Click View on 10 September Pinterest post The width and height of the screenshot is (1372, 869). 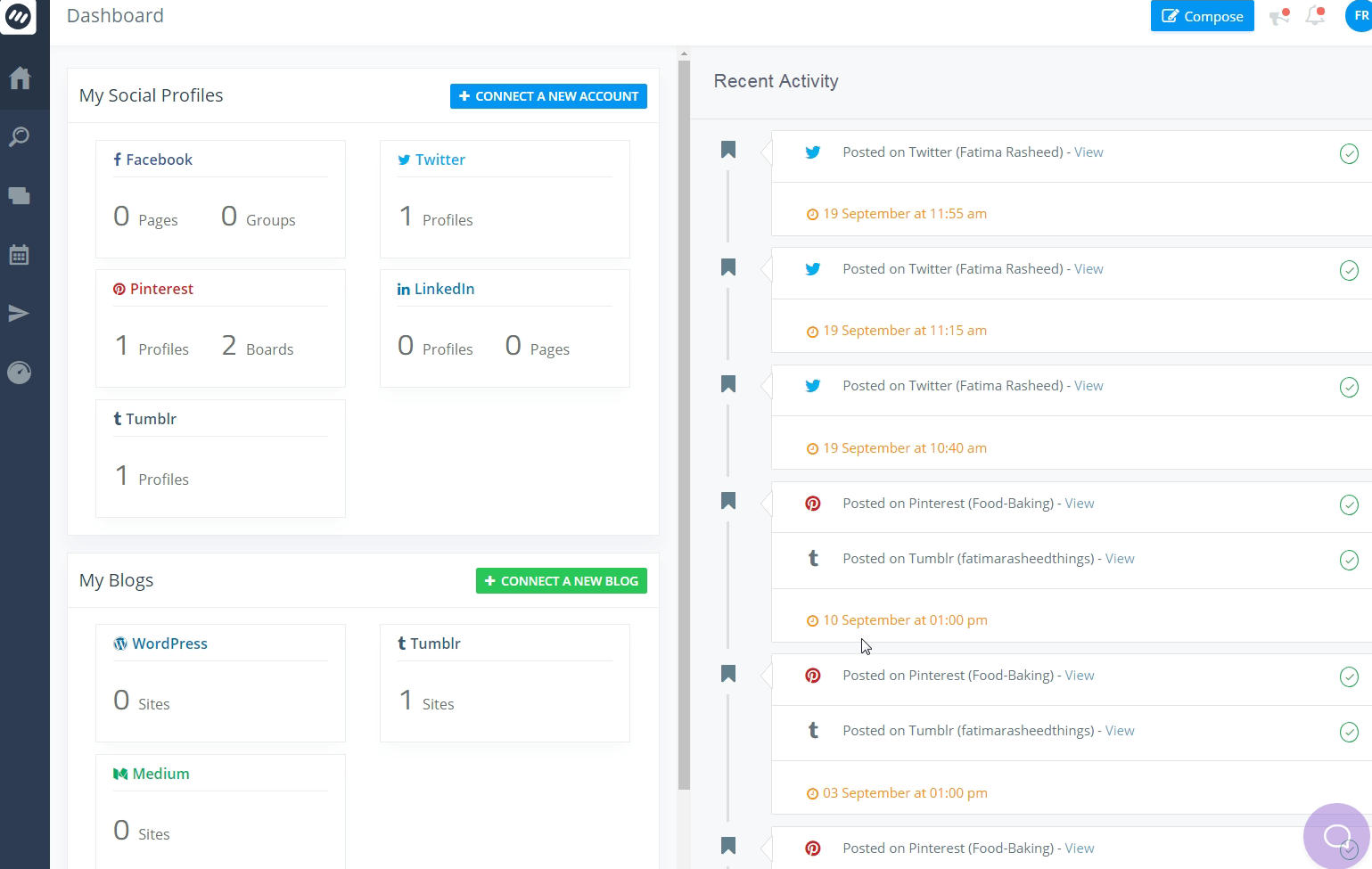tap(1080, 504)
